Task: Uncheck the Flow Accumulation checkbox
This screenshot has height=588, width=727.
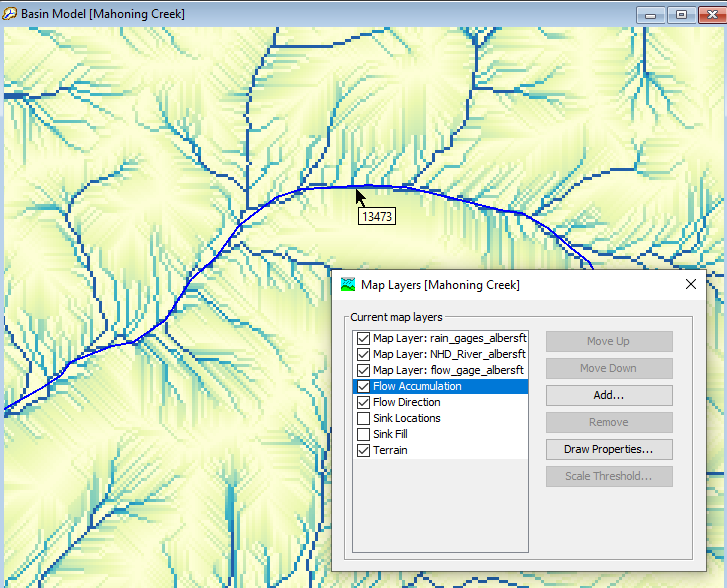Action: click(364, 386)
